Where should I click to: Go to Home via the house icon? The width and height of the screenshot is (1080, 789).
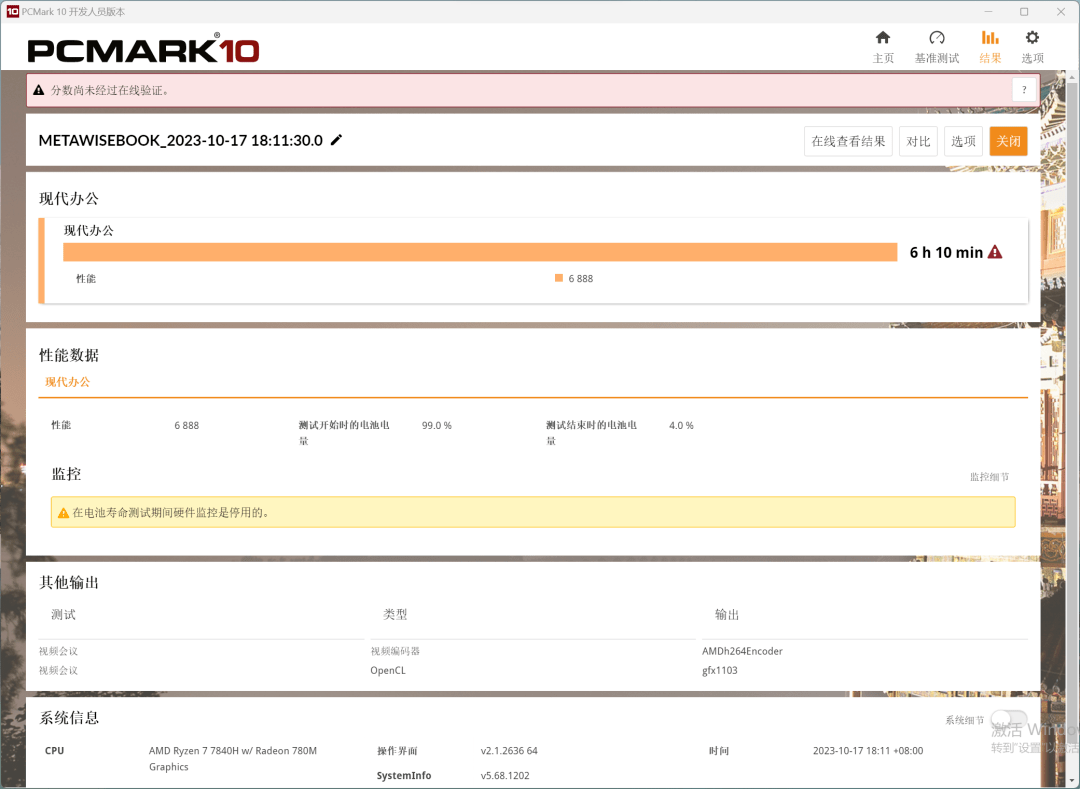[x=883, y=39]
